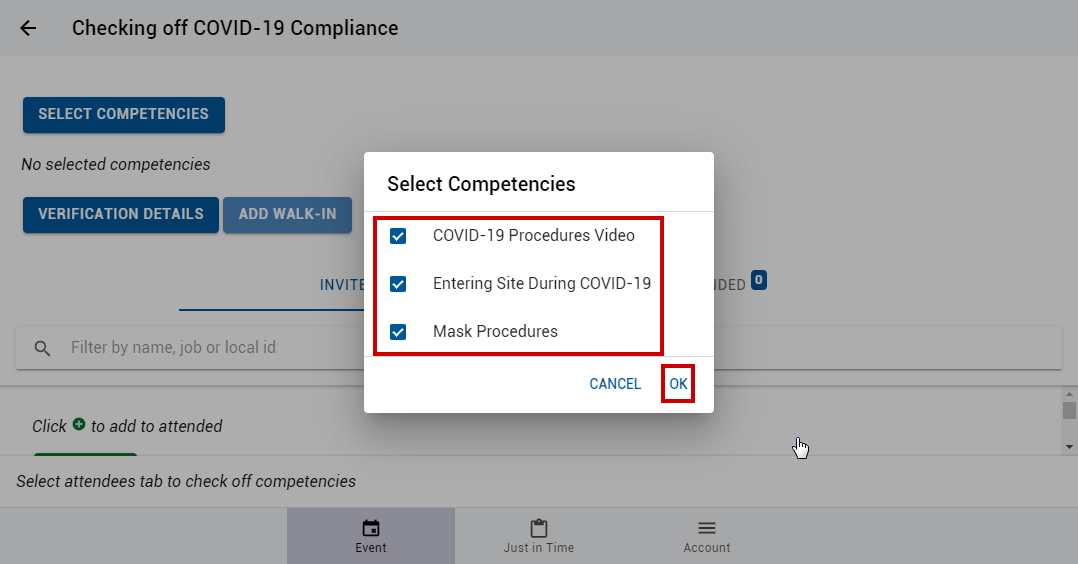Click the Event calendar icon

click(x=371, y=528)
